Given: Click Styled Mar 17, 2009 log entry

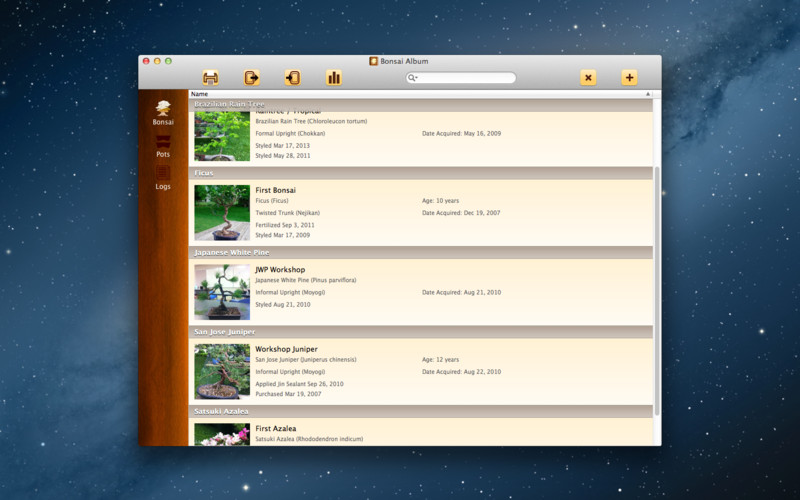Looking at the screenshot, I should coord(282,235).
